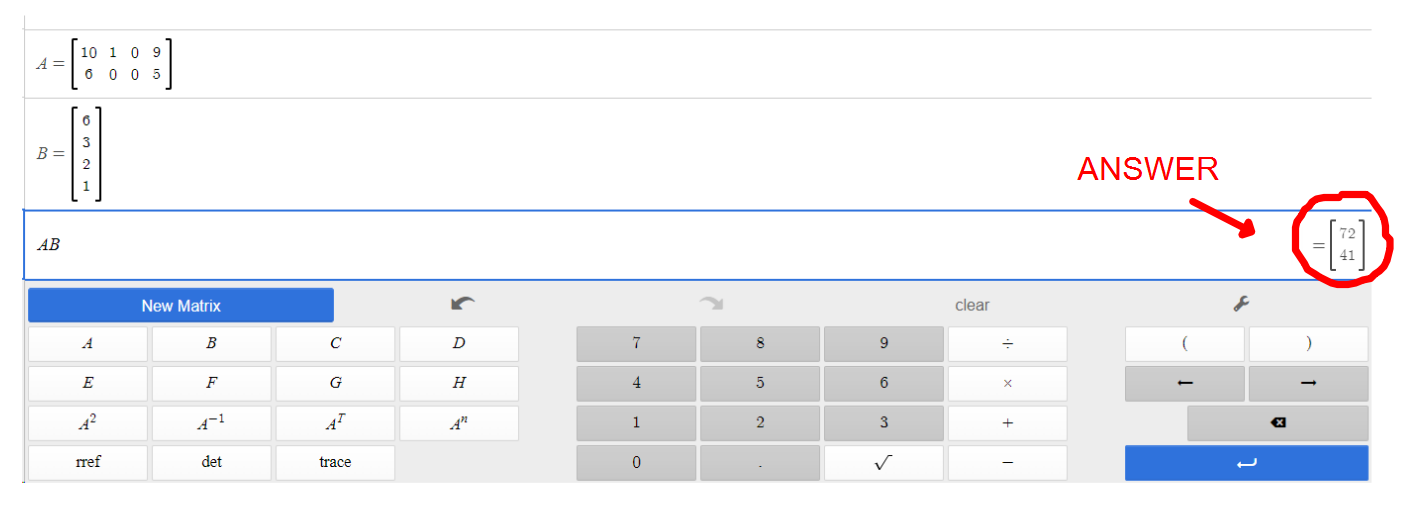Image resolution: width=1405 pixels, height=505 pixels.
Task: Insert the matrix inverse A⁻¹ key
Action: click(211, 423)
